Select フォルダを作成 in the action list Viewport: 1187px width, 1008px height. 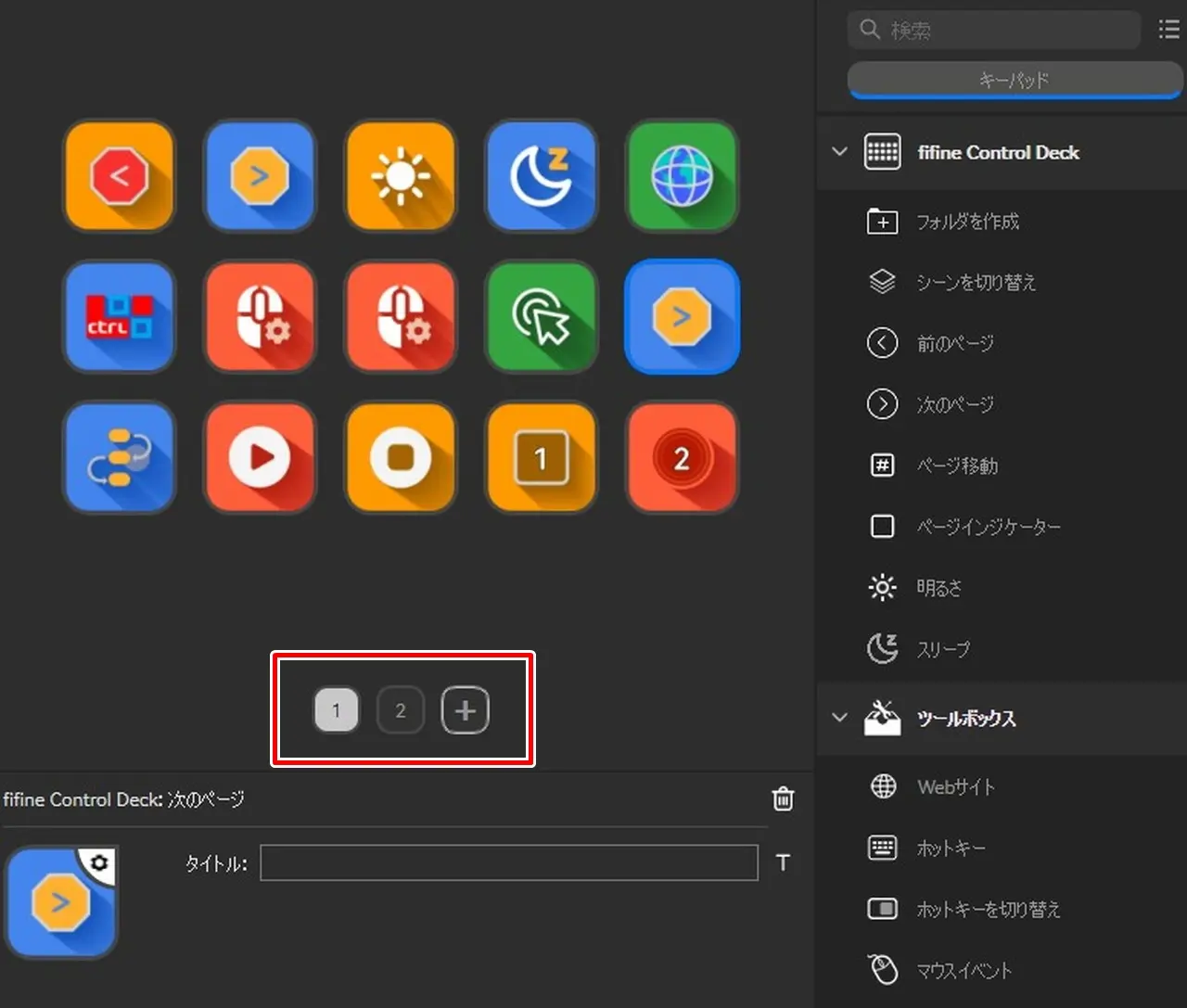(x=967, y=222)
